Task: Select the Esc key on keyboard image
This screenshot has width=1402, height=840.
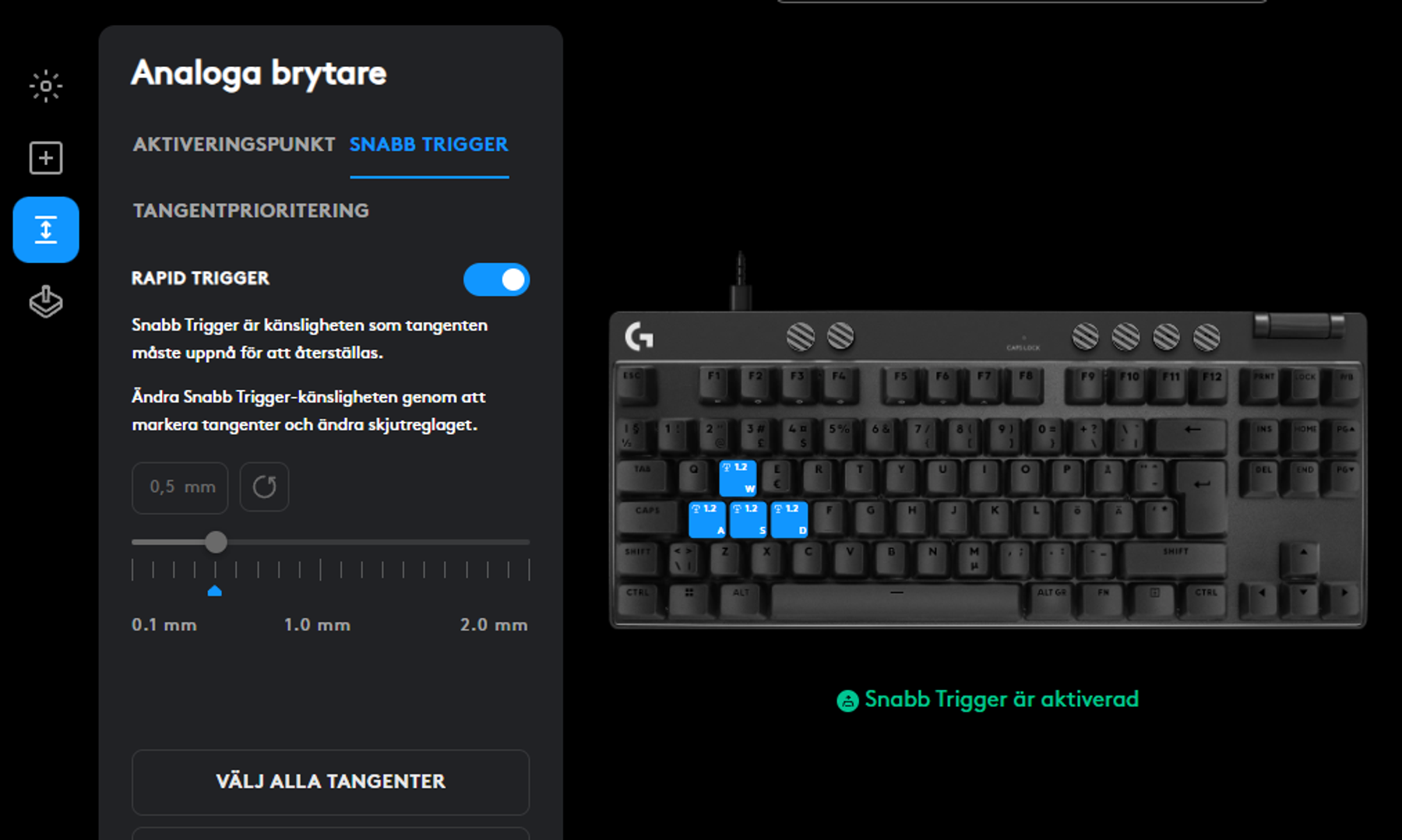Action: click(x=636, y=385)
